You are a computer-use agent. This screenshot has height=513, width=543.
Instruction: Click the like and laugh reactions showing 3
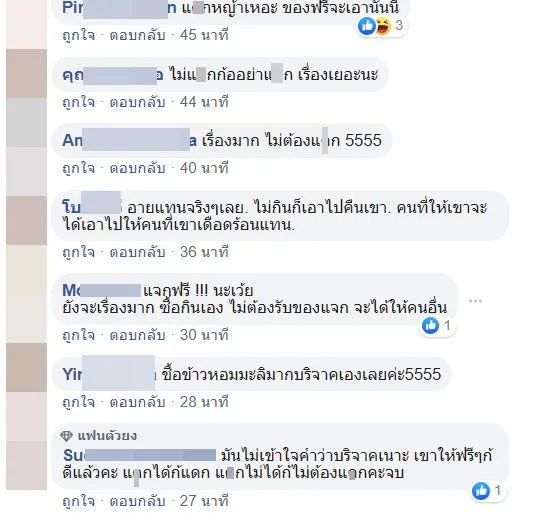click(x=382, y=26)
